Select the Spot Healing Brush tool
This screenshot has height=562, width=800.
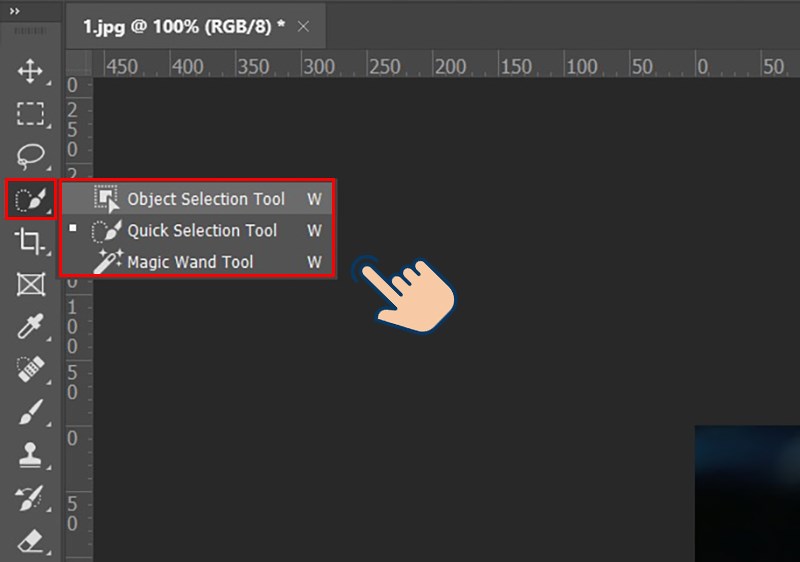tap(31, 371)
